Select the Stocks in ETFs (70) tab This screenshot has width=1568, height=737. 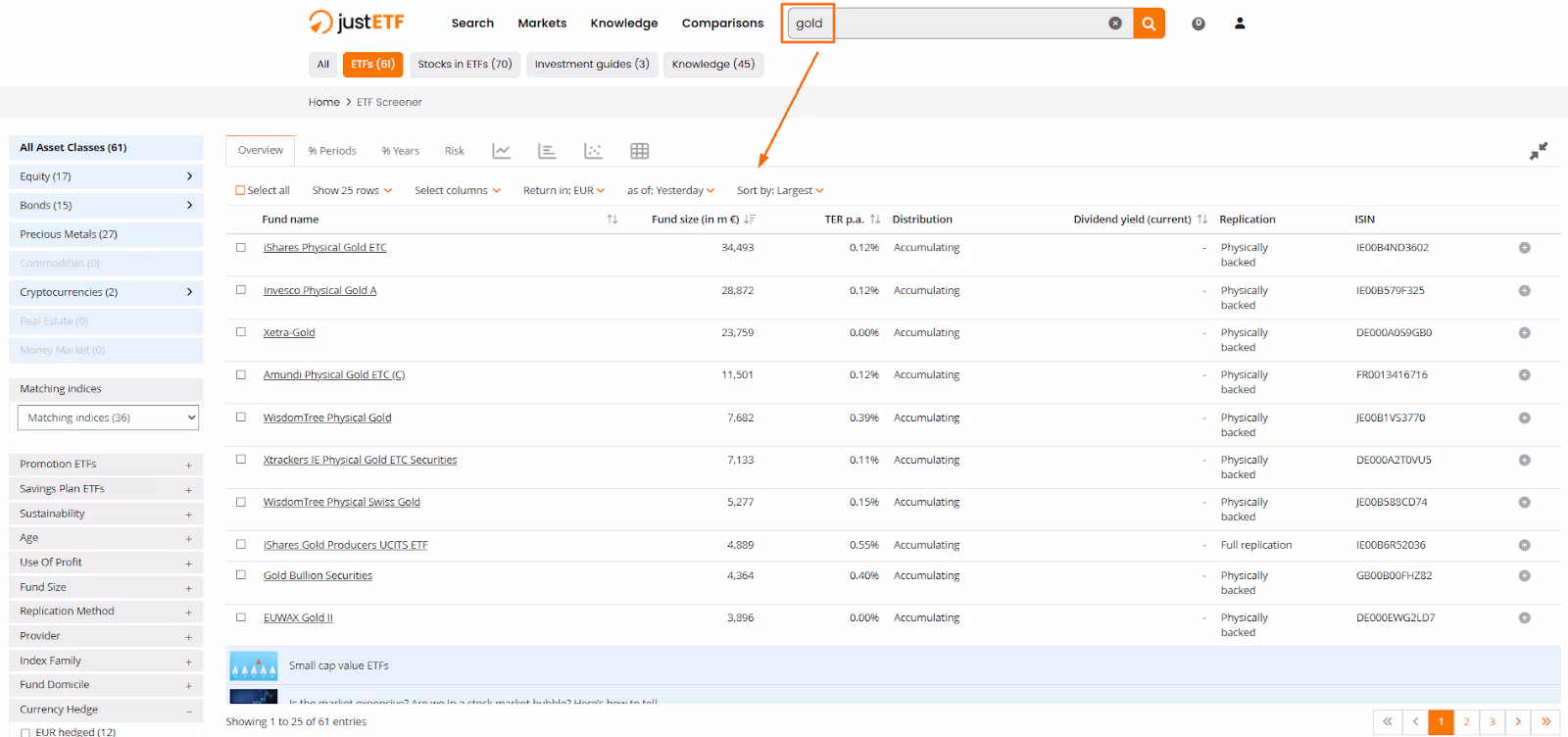[x=465, y=65]
